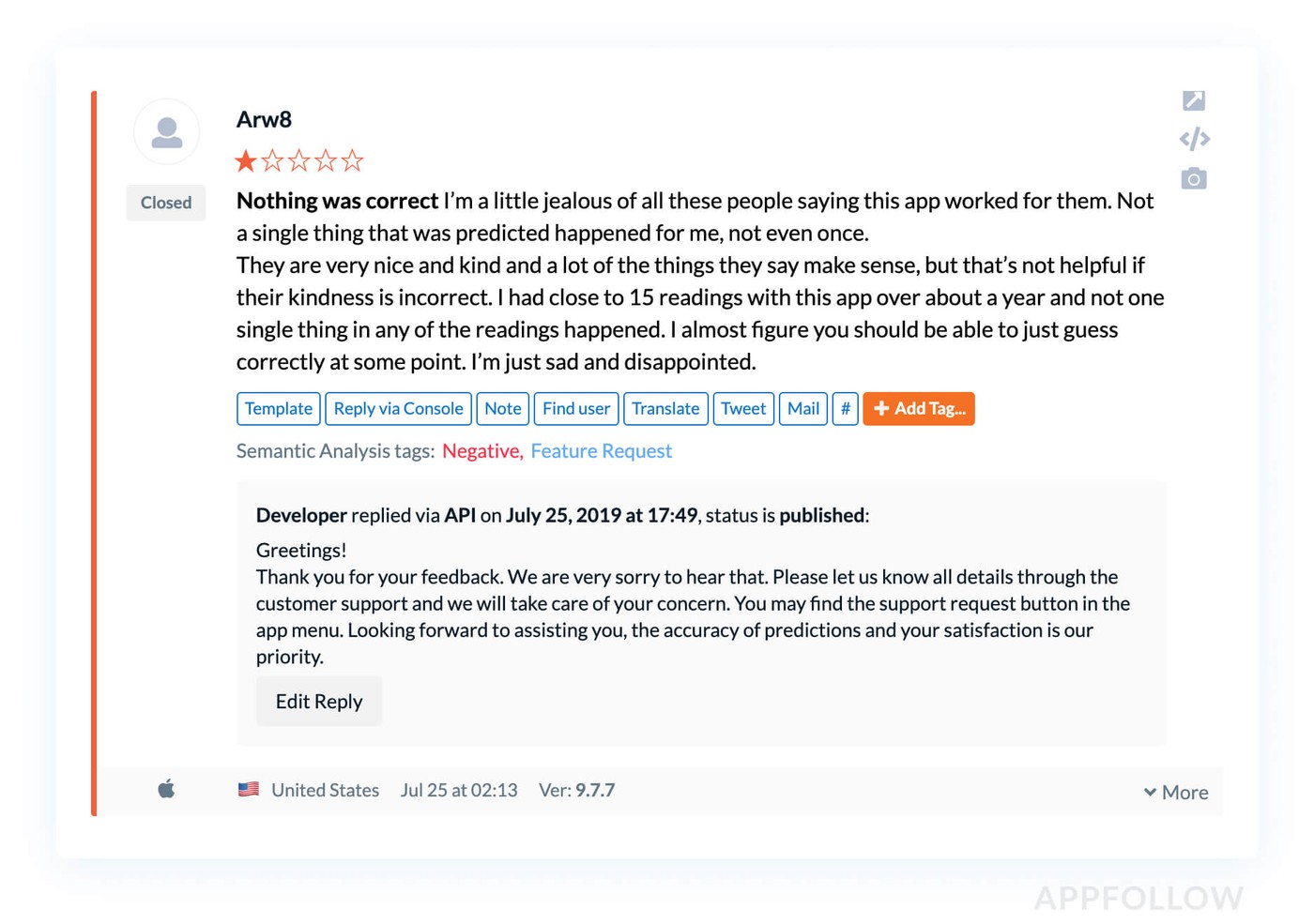Toggle the Closed status badge
1314x924 pixels.
166,203
